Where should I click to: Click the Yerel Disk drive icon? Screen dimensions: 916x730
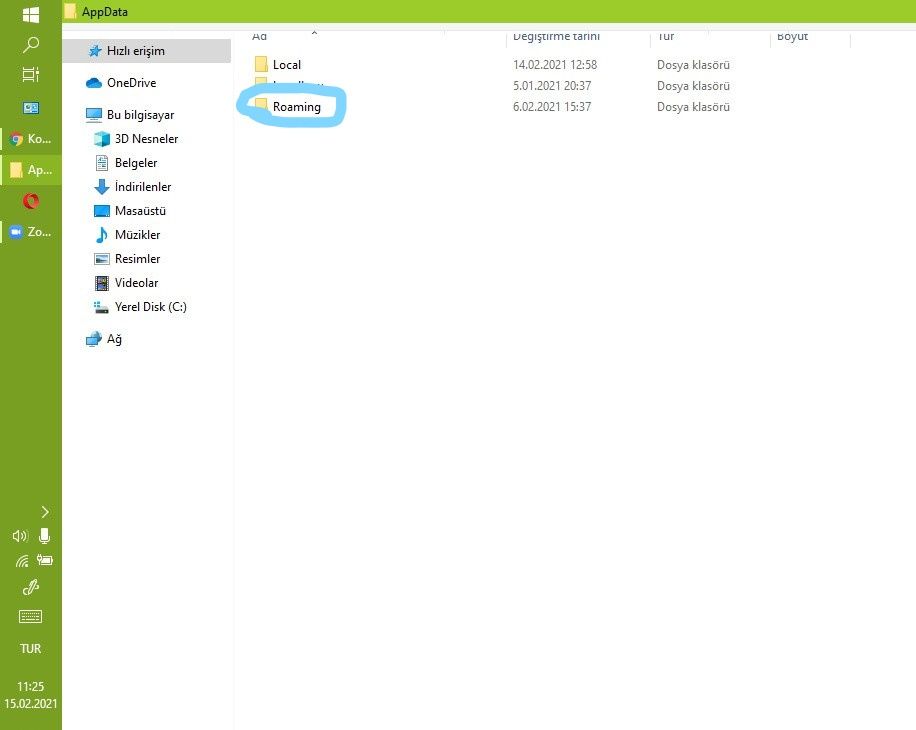pyautogui.click(x=102, y=307)
